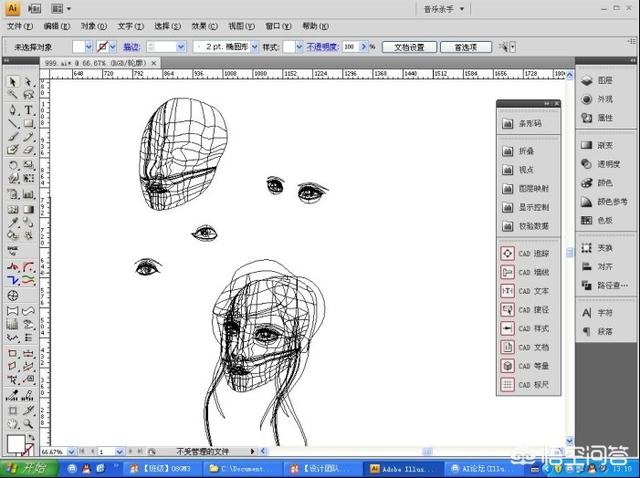Image resolution: width=640 pixels, height=478 pixels.
Task: Click the 文档设置 button
Action: pyautogui.click(x=409, y=47)
